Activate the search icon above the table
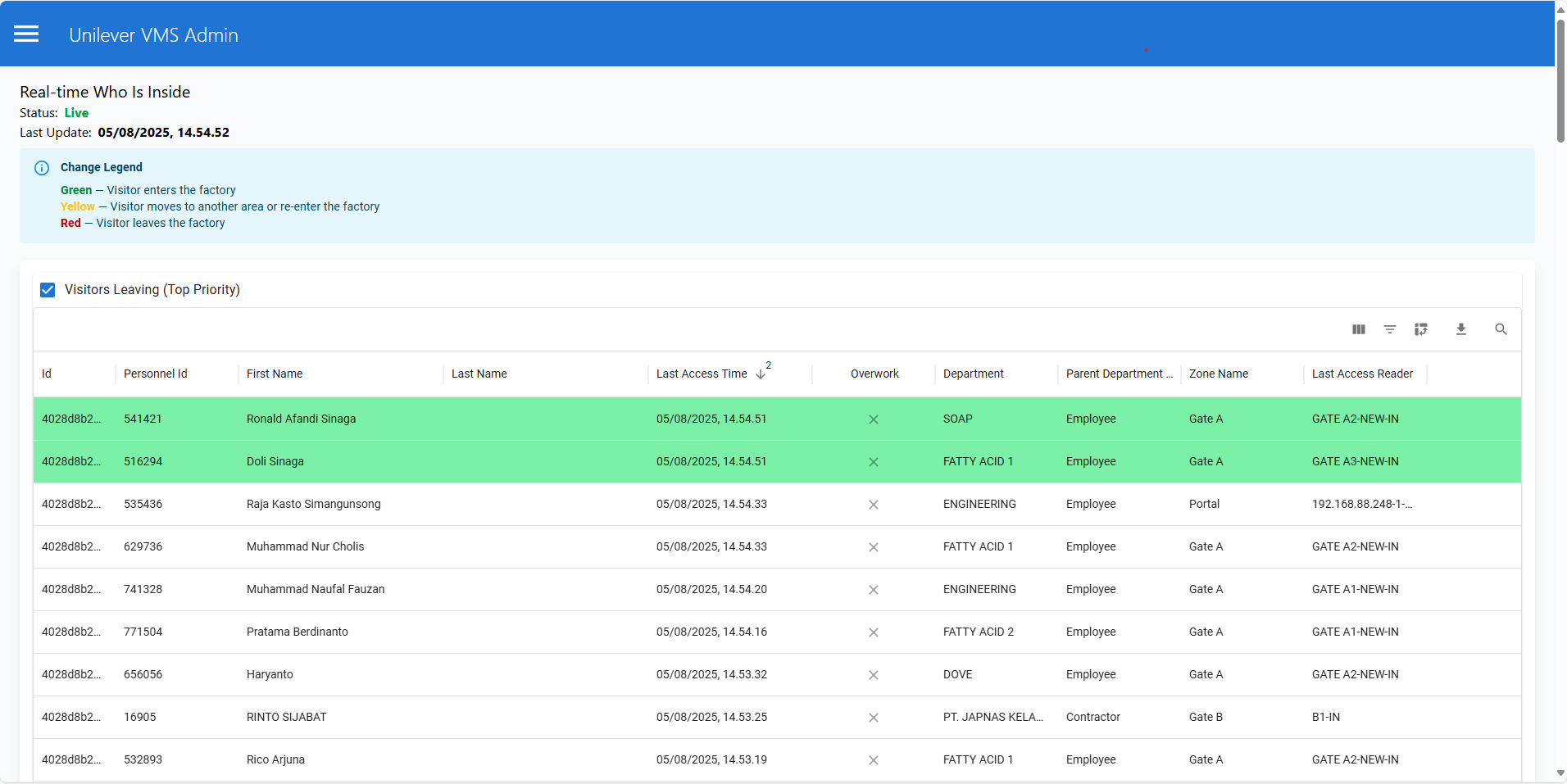Viewport: 1567px width, 784px height. 1501,329
